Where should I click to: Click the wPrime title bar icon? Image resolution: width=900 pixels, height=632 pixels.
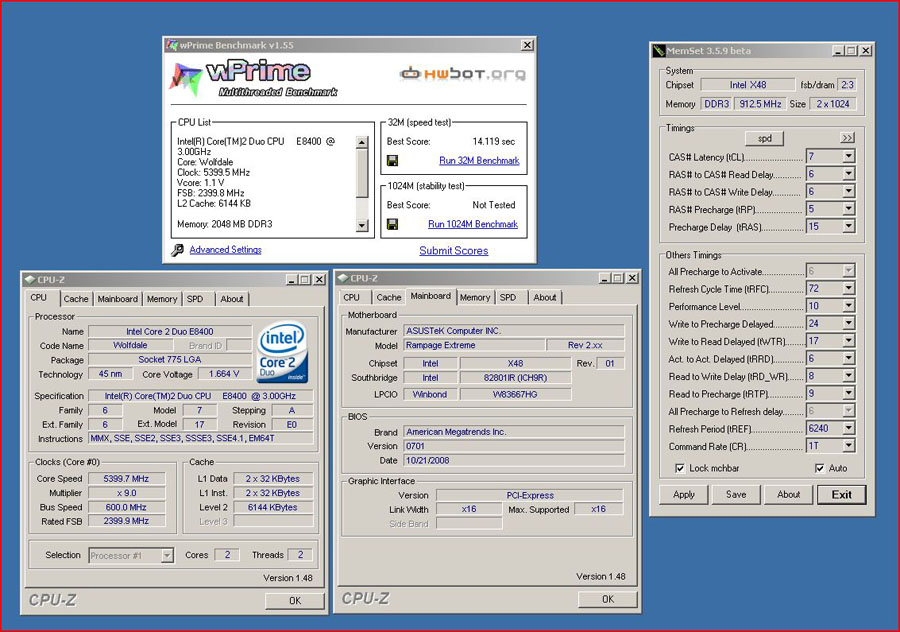[x=172, y=45]
